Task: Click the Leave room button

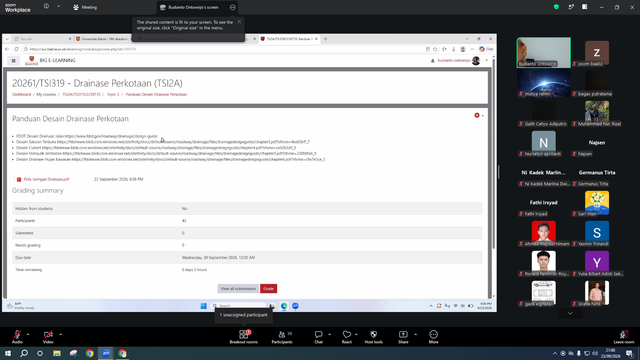Action: [x=624, y=337]
